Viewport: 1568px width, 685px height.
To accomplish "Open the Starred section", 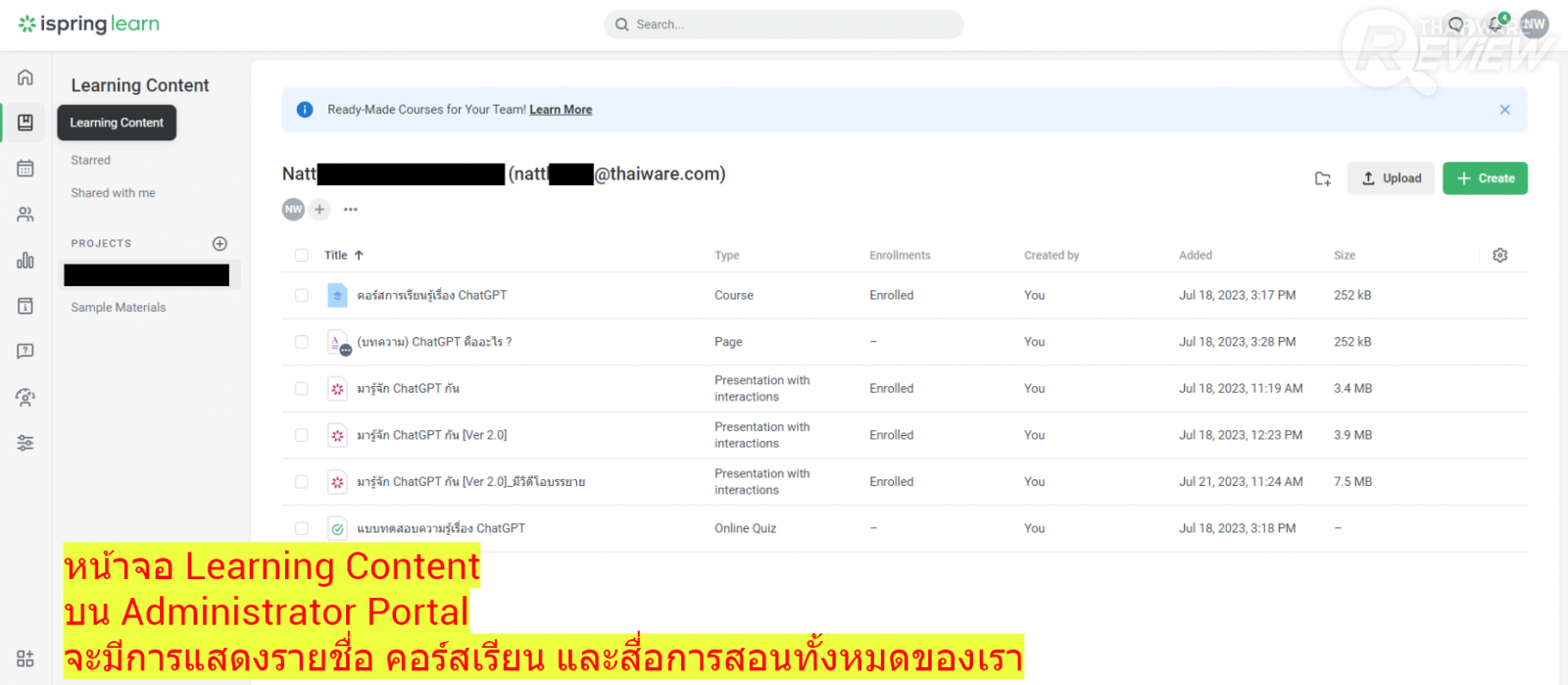I will pyautogui.click(x=90, y=160).
